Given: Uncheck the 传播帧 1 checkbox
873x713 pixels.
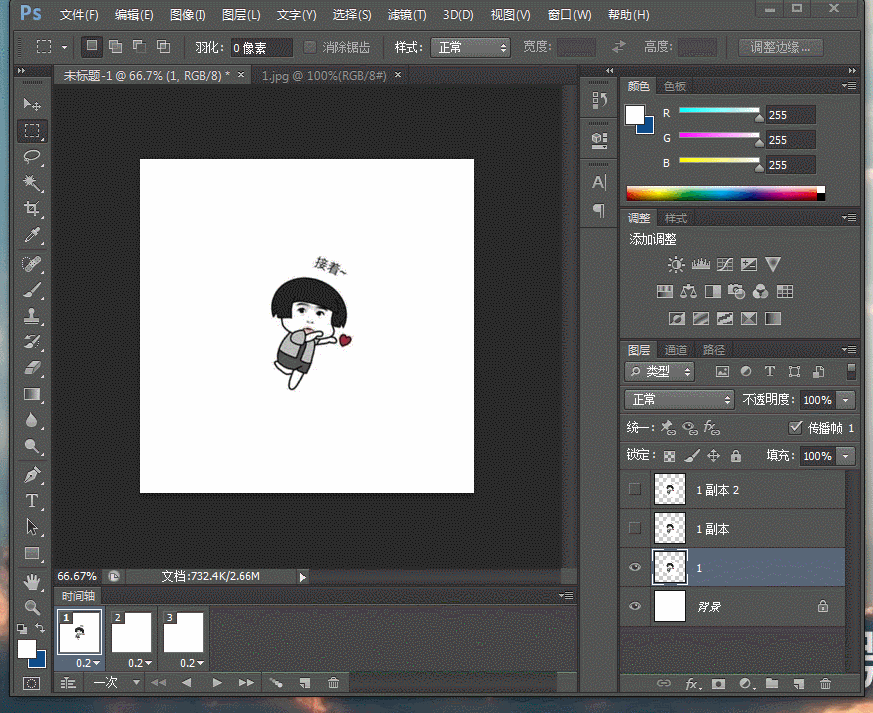Looking at the screenshot, I should pos(796,427).
